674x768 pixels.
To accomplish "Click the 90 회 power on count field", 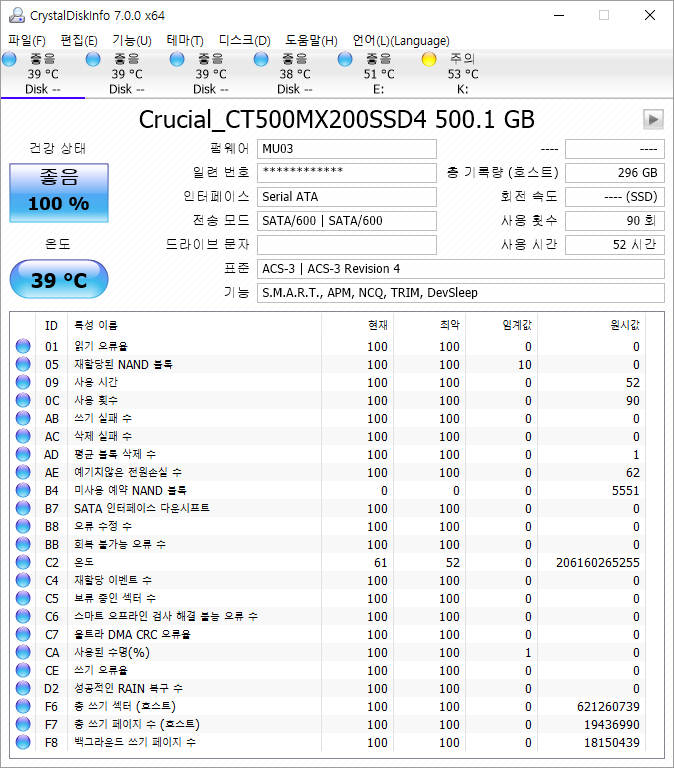I will tap(615, 221).
